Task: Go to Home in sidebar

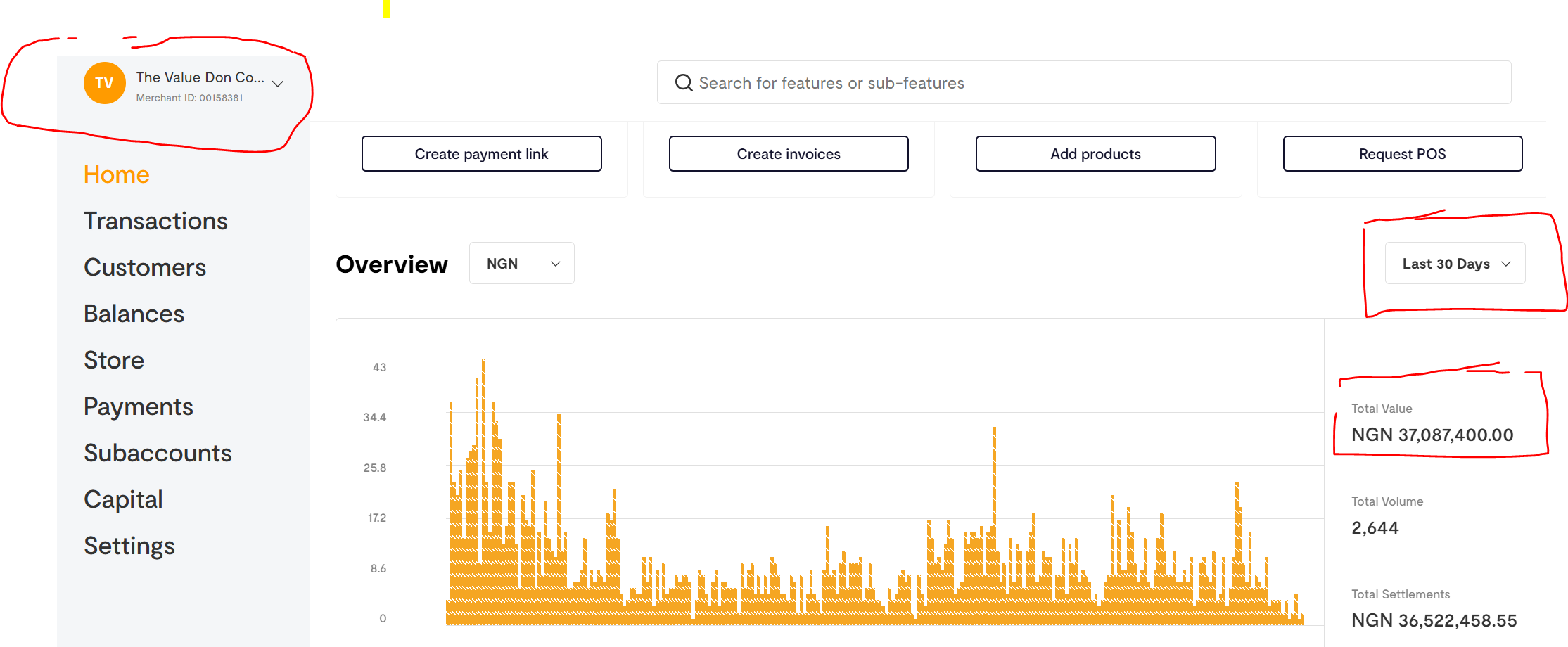Action: [116, 174]
